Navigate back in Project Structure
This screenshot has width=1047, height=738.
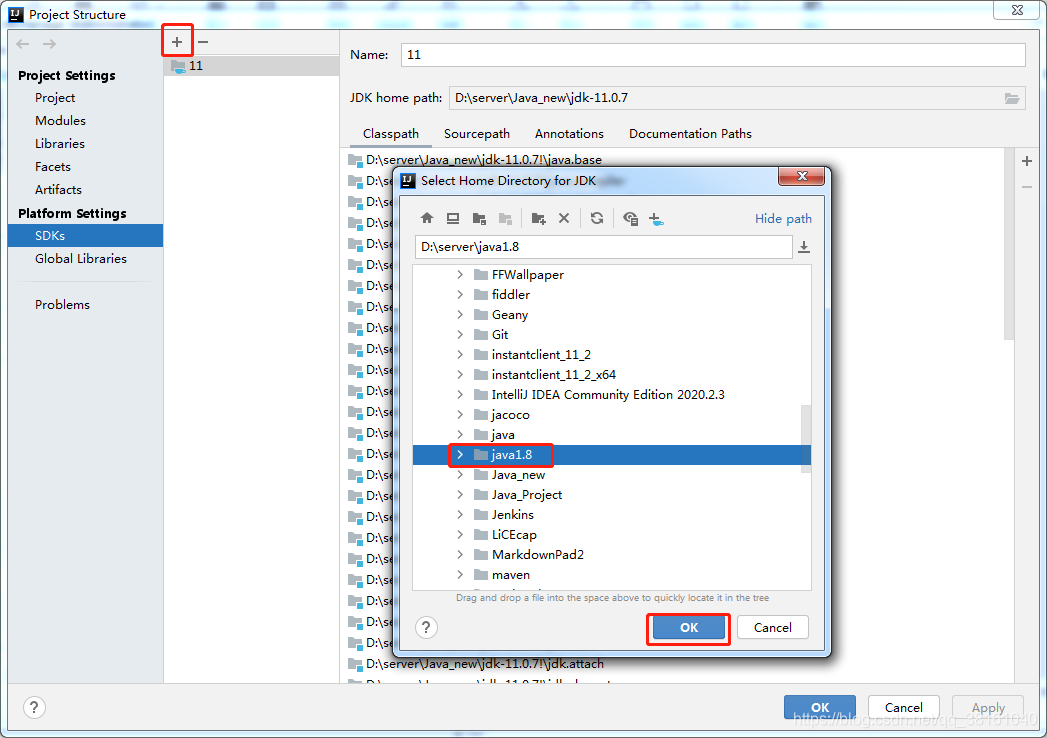click(x=23, y=44)
